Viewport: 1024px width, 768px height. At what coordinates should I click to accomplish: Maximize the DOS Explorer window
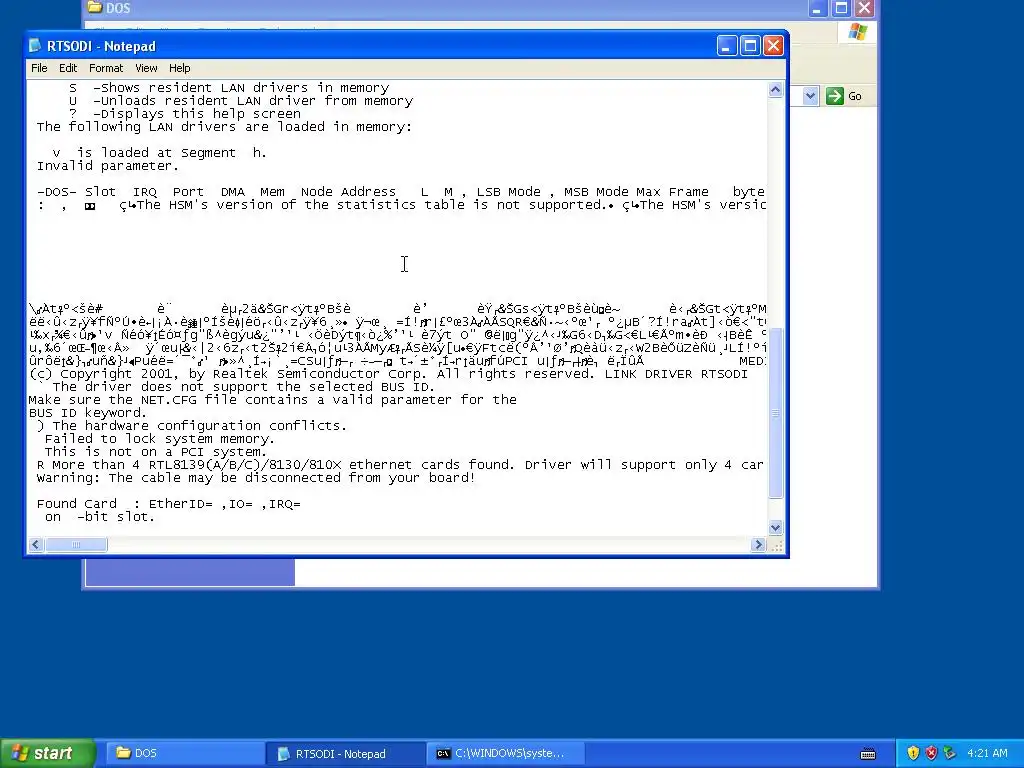coord(841,8)
